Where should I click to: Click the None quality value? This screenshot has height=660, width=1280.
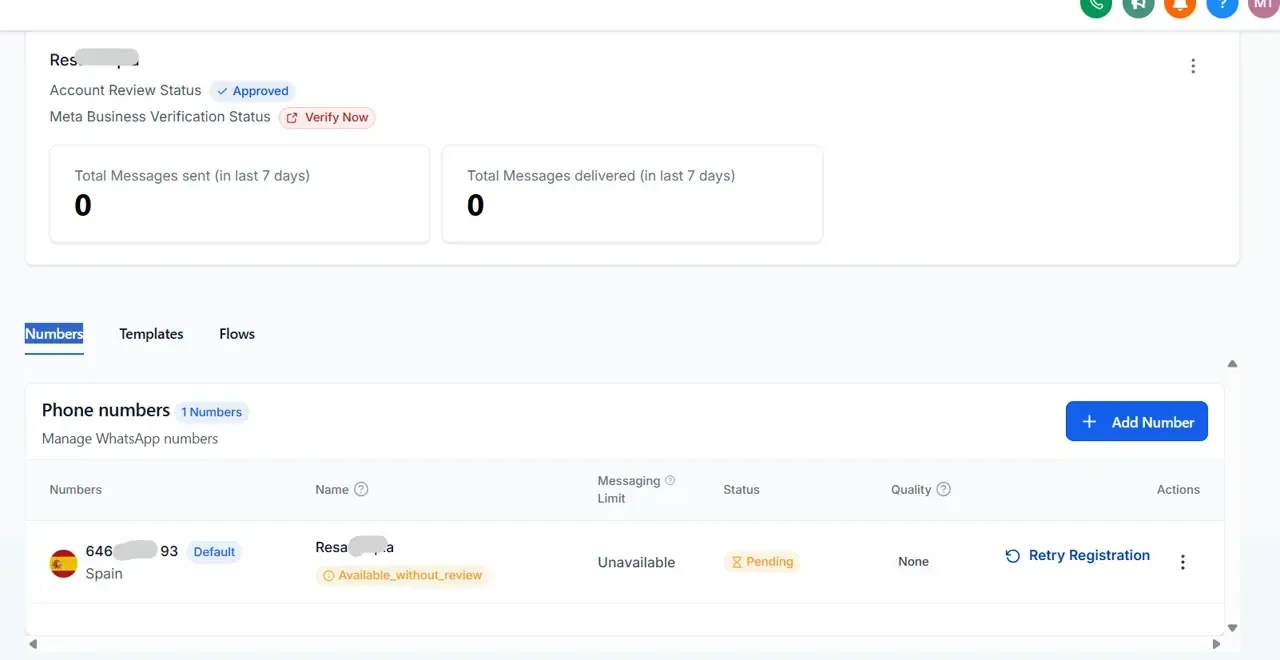pos(913,562)
